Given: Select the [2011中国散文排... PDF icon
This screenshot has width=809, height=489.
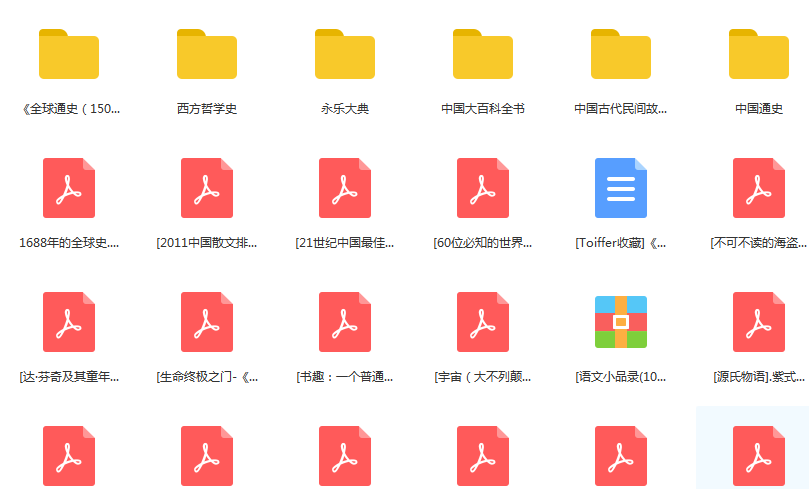Looking at the screenshot, I should pyautogui.click(x=207, y=188).
